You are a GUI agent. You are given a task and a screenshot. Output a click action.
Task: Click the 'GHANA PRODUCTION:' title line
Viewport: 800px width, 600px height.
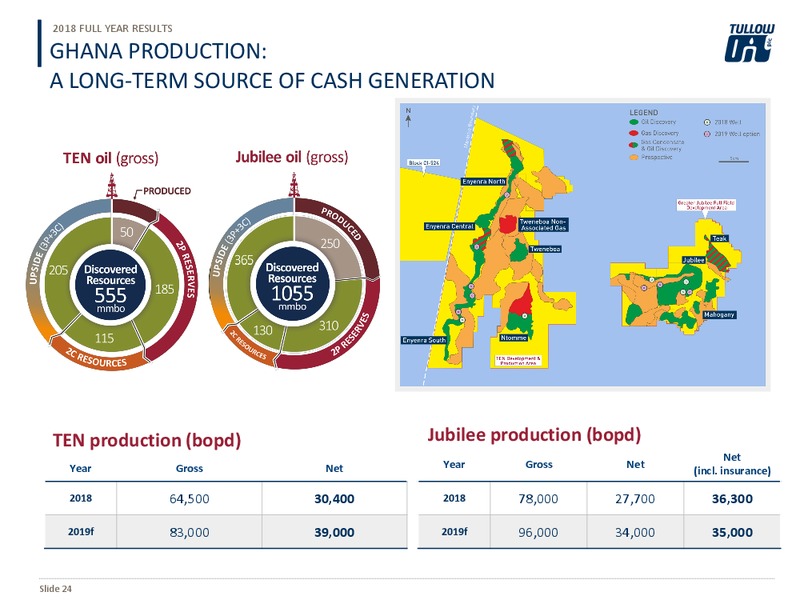(158, 52)
